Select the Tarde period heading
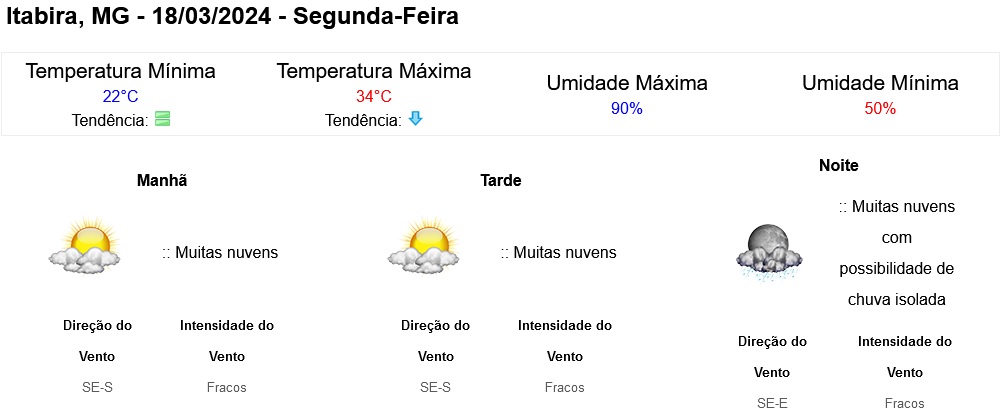1002x415 pixels. (x=500, y=180)
